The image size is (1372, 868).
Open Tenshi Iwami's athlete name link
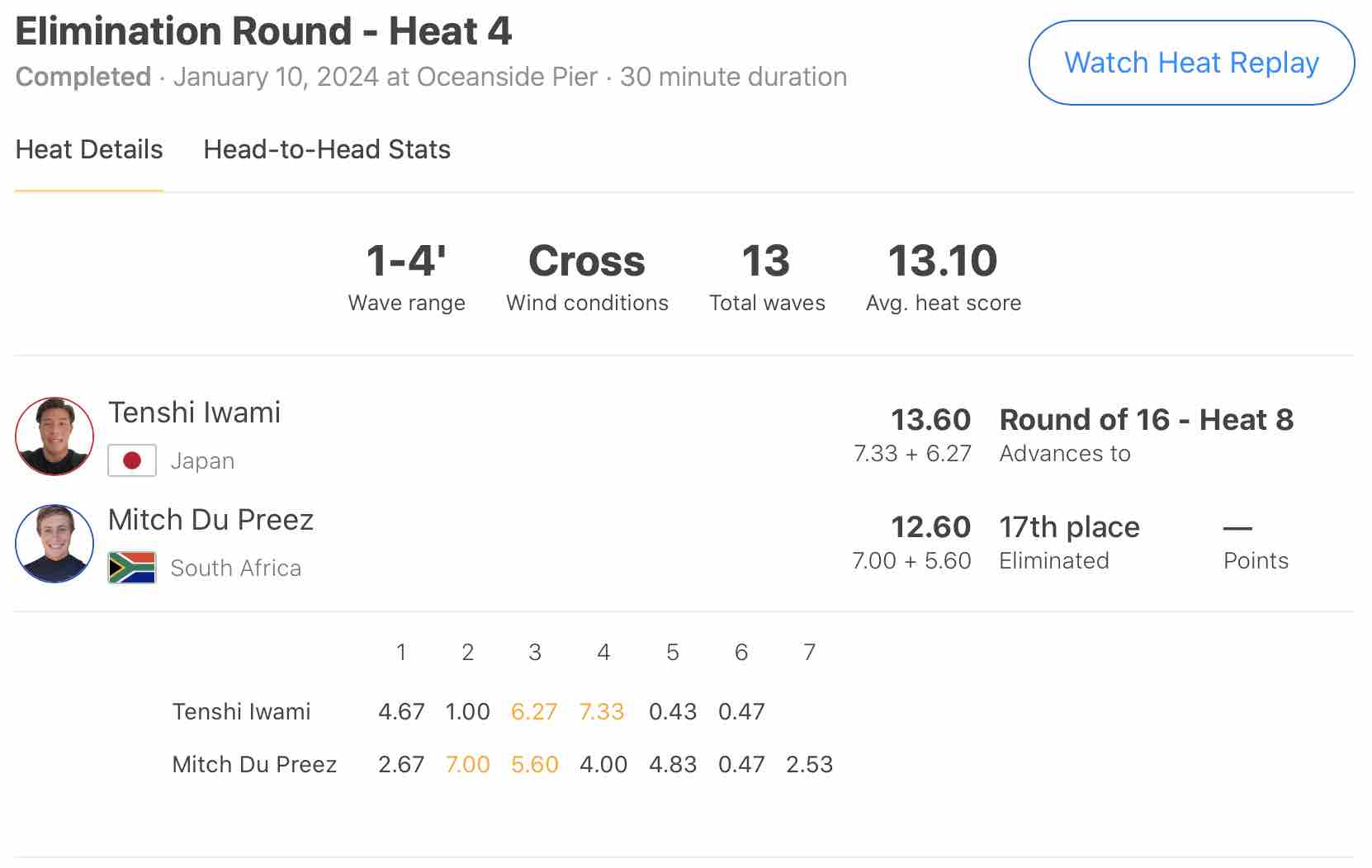tap(194, 413)
